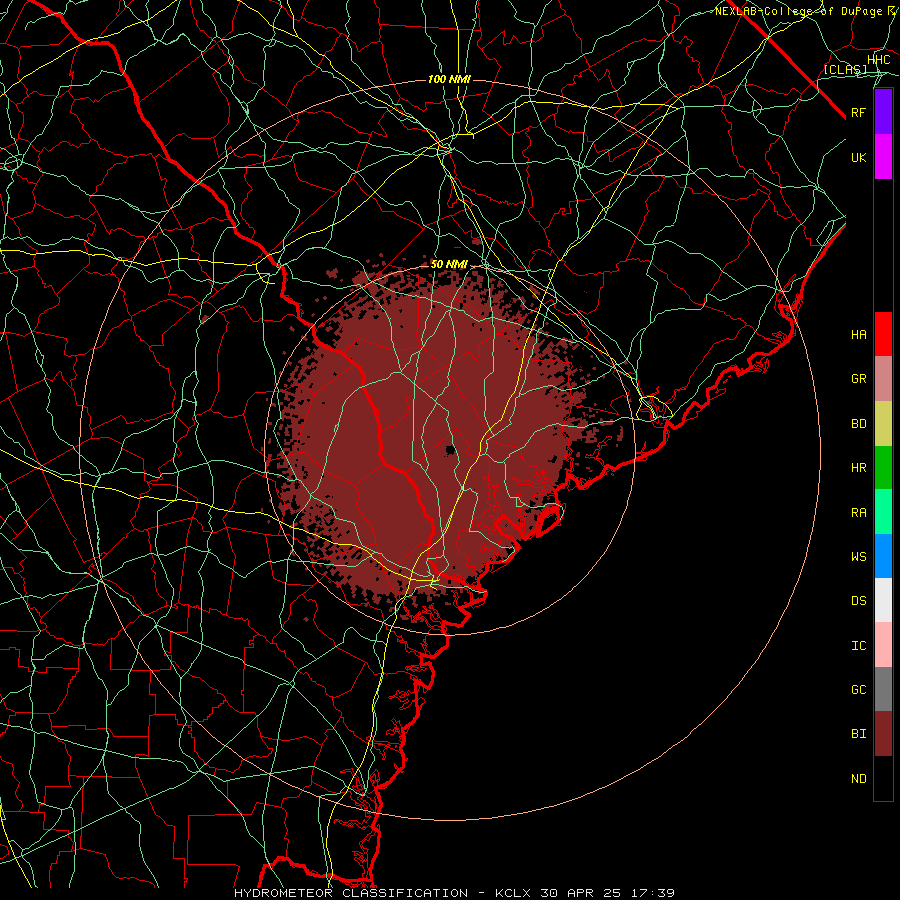Click the DS white legend swatch

883,600
